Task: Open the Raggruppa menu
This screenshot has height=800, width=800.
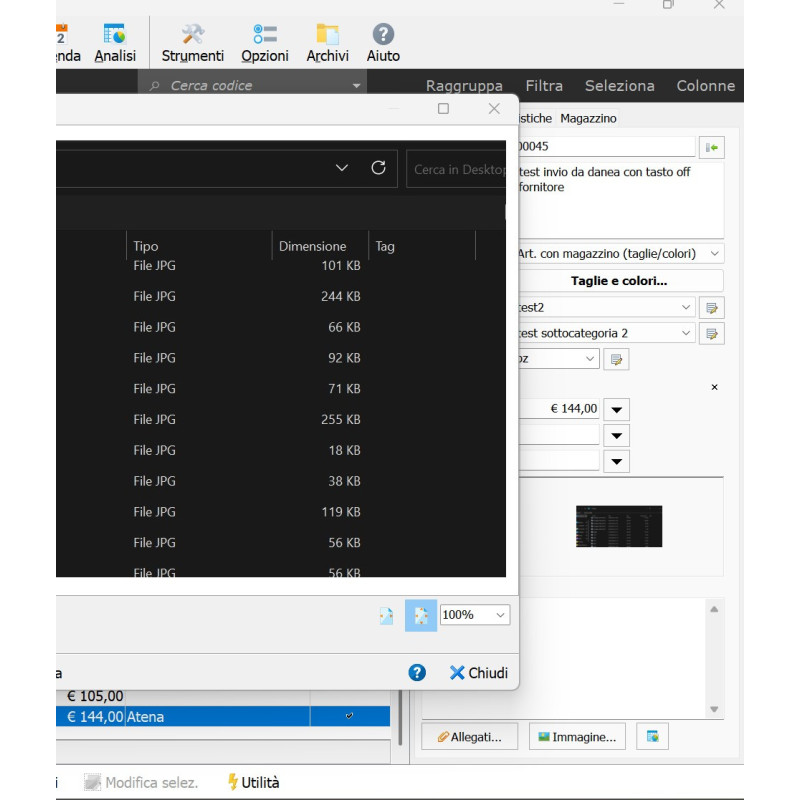Action: click(464, 86)
